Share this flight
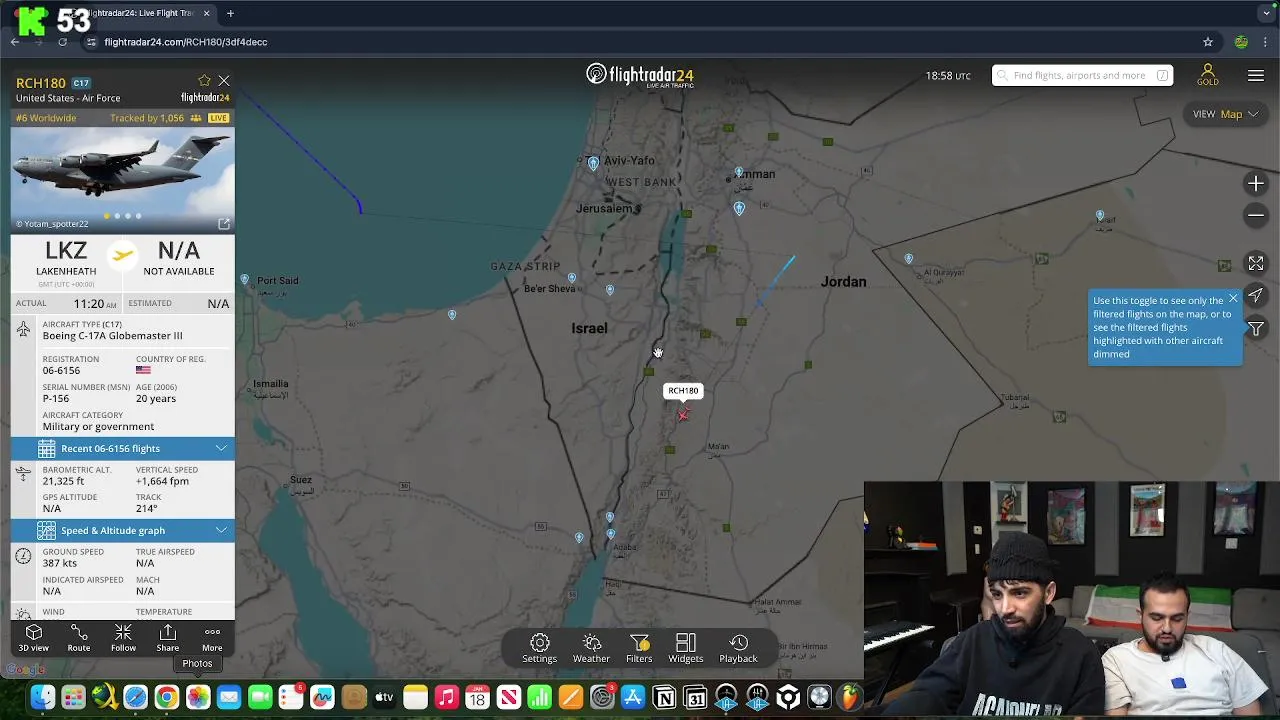The height and width of the screenshot is (720, 1280). click(x=168, y=638)
